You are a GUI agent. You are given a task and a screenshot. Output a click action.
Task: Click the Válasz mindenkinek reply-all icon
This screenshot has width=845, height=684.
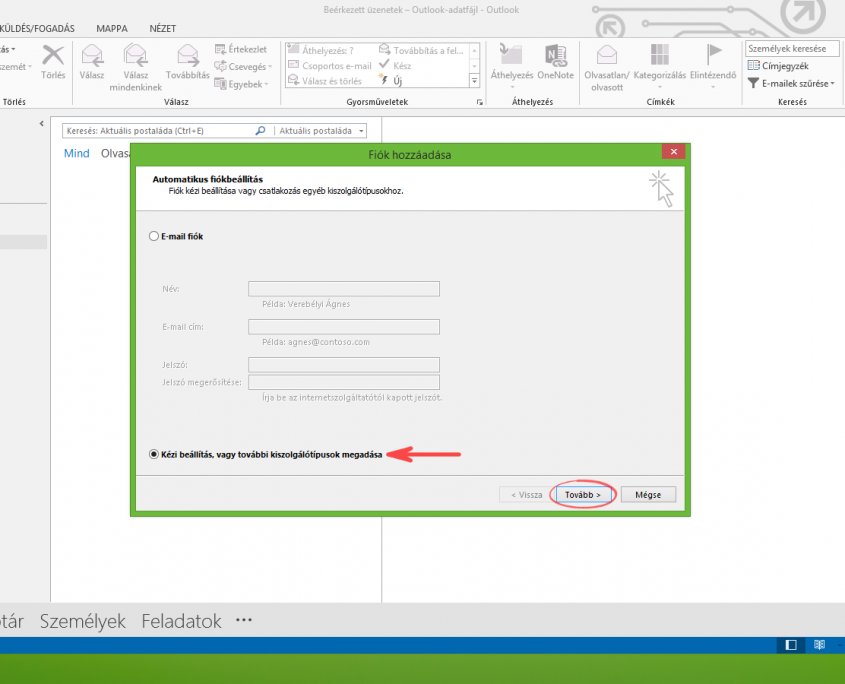coord(135,56)
